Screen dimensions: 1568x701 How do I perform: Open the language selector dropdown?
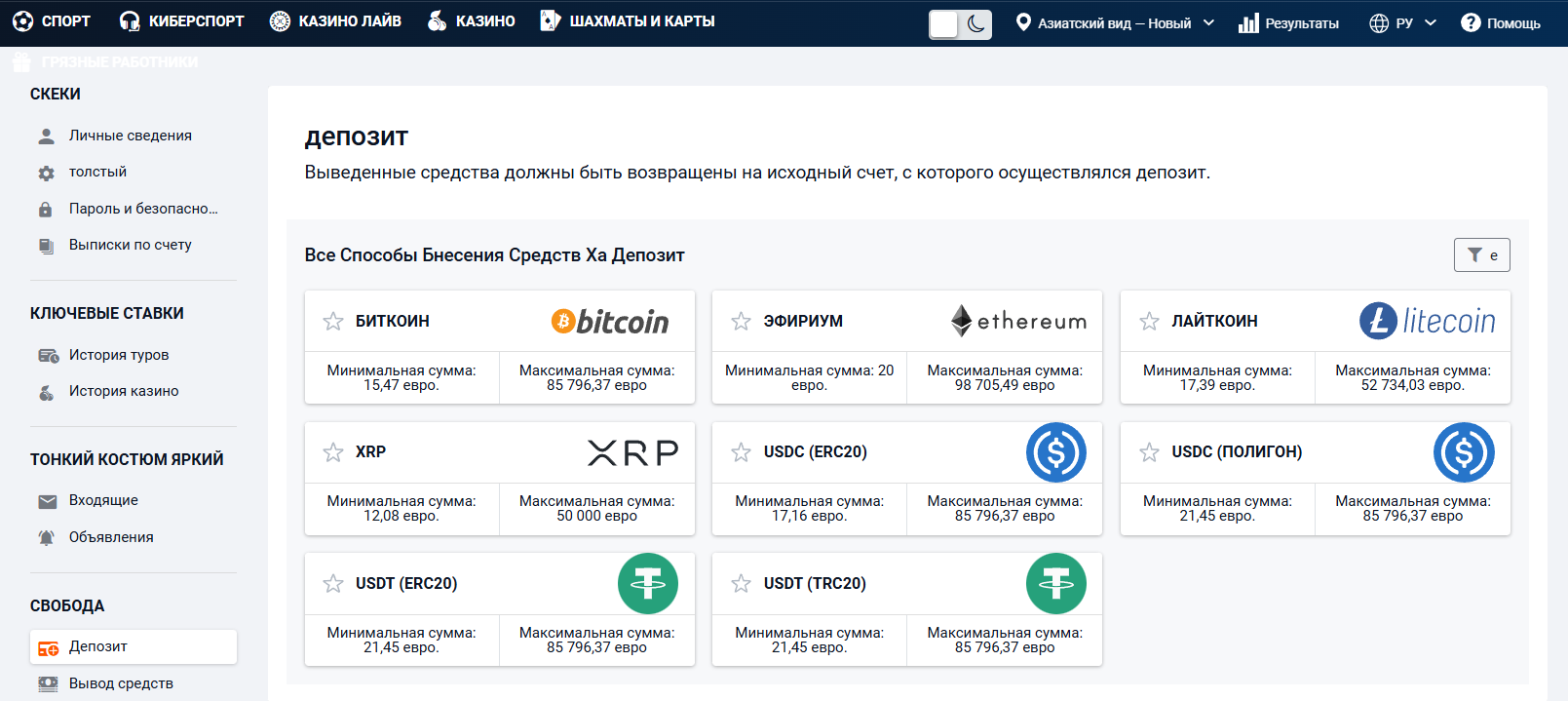pyautogui.click(x=1402, y=23)
